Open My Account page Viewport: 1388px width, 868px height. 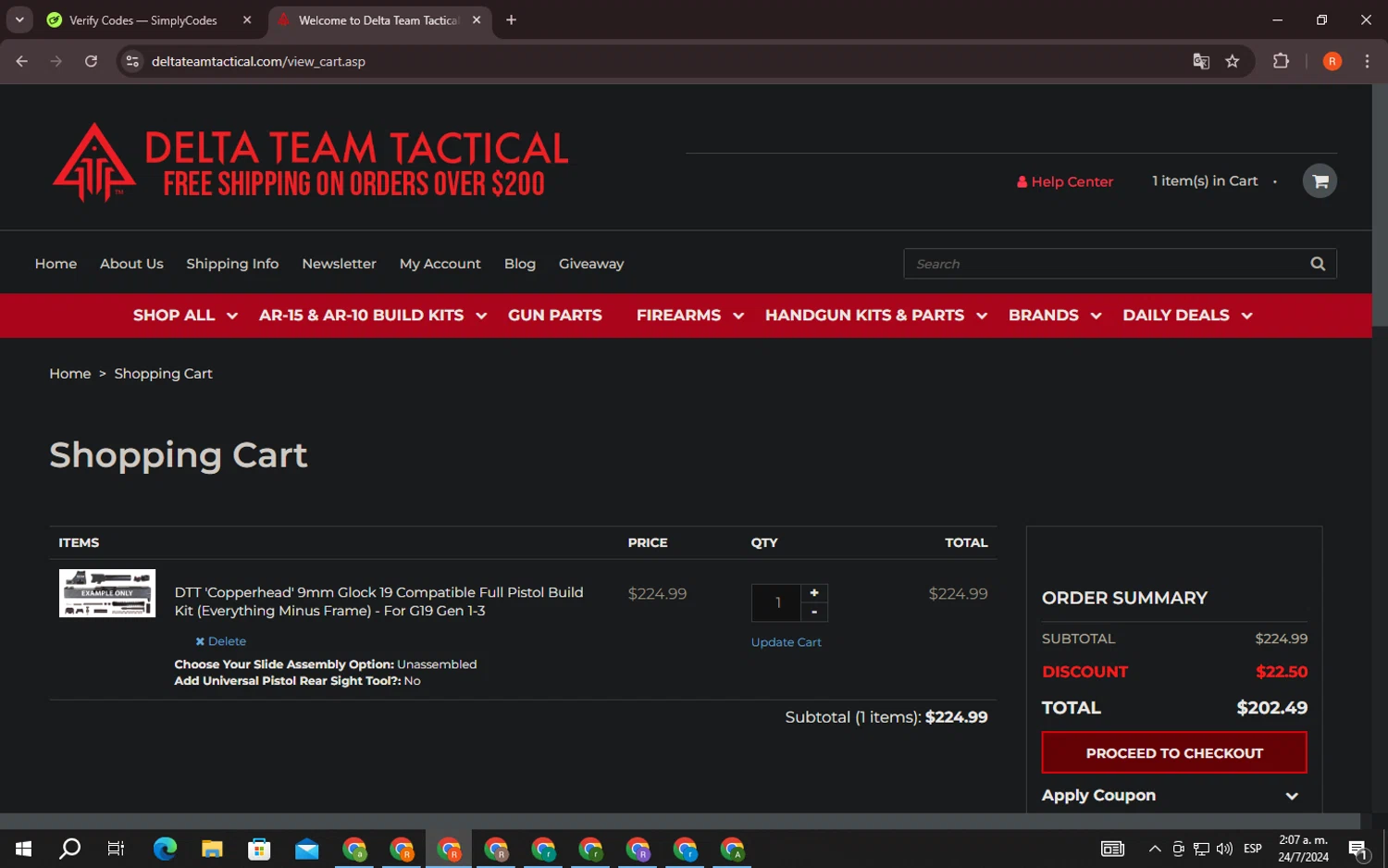point(440,264)
